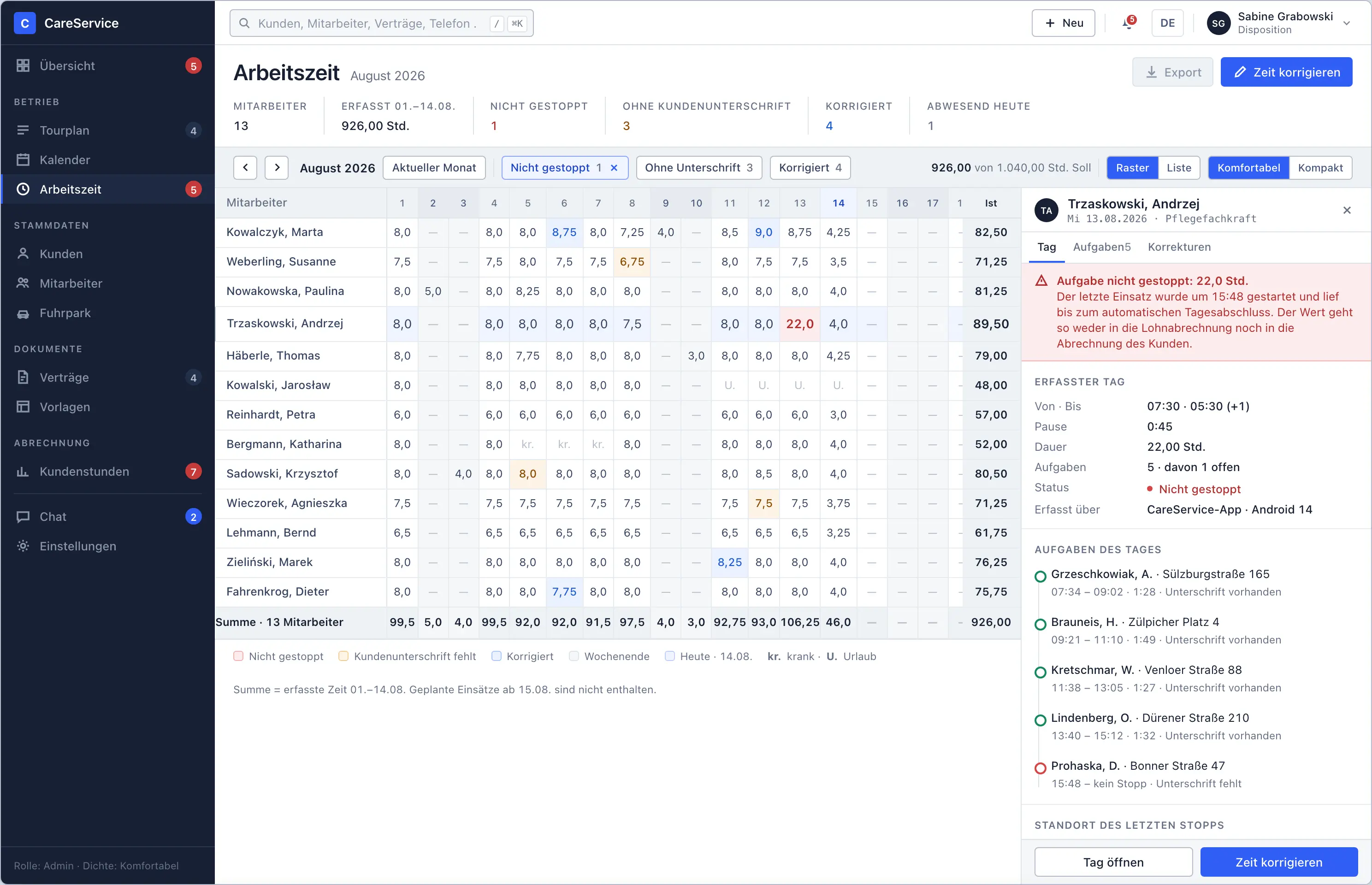Click Nicht gestoppt legend swatch
1372x885 pixels.
(x=238, y=656)
